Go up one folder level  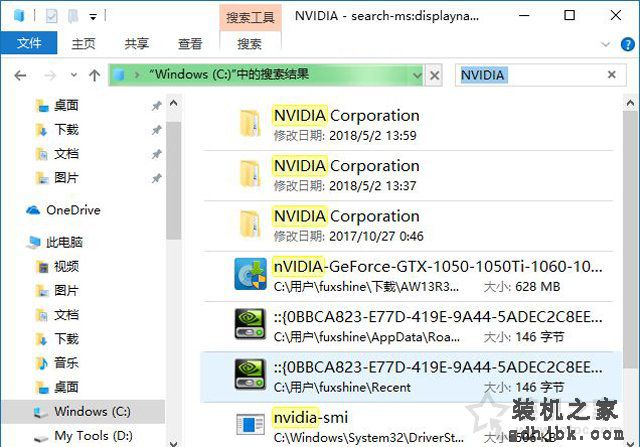pos(94,75)
